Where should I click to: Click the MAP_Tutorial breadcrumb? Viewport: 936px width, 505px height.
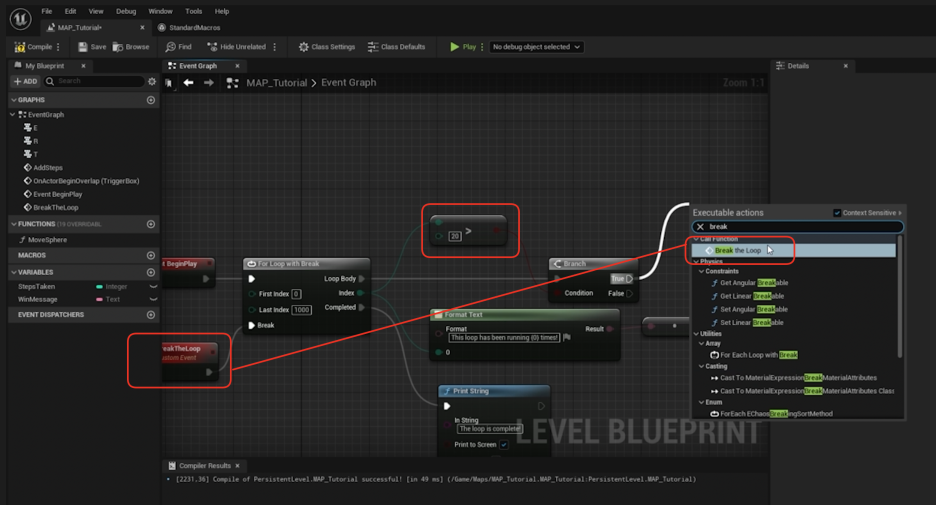pos(276,83)
